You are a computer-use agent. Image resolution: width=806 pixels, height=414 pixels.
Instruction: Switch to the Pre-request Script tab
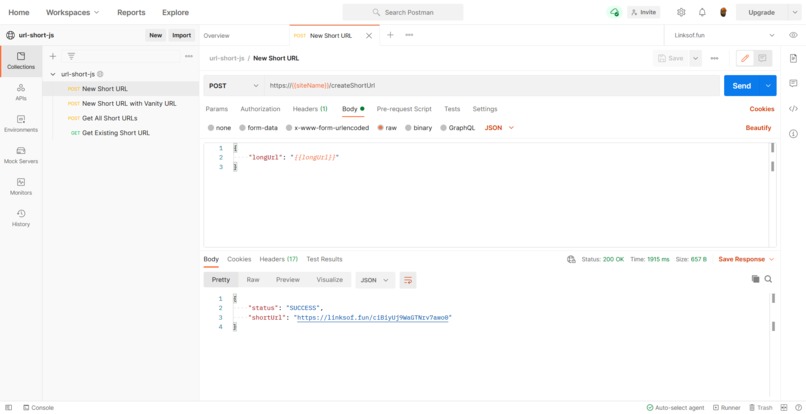click(x=404, y=109)
